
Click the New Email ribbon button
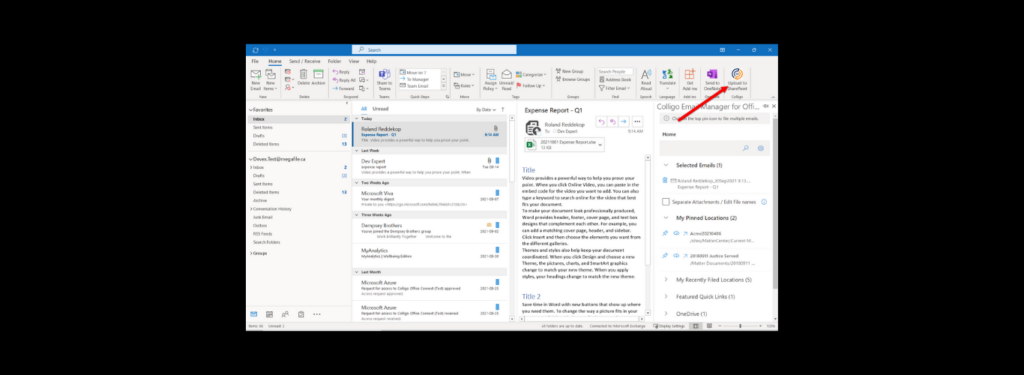[255, 80]
